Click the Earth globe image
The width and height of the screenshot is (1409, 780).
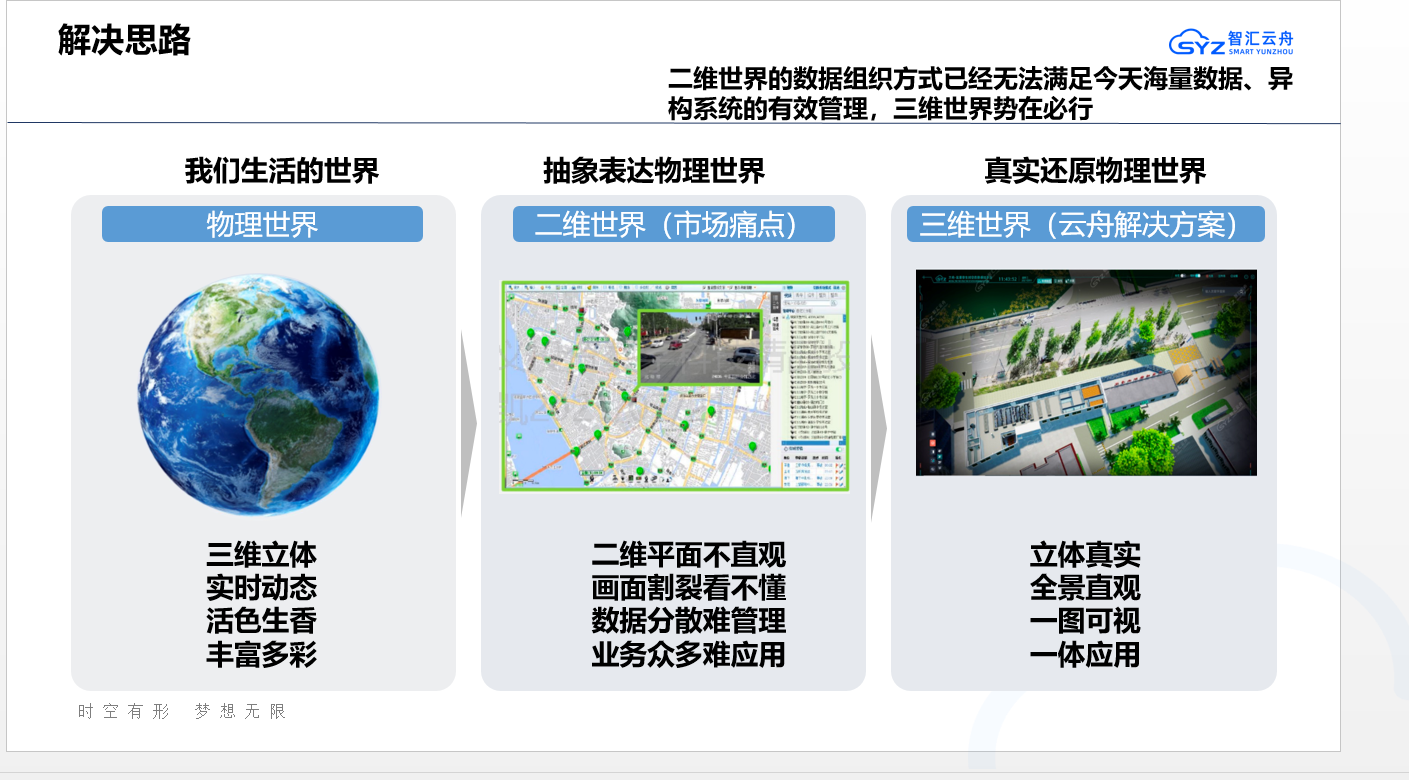[258, 395]
